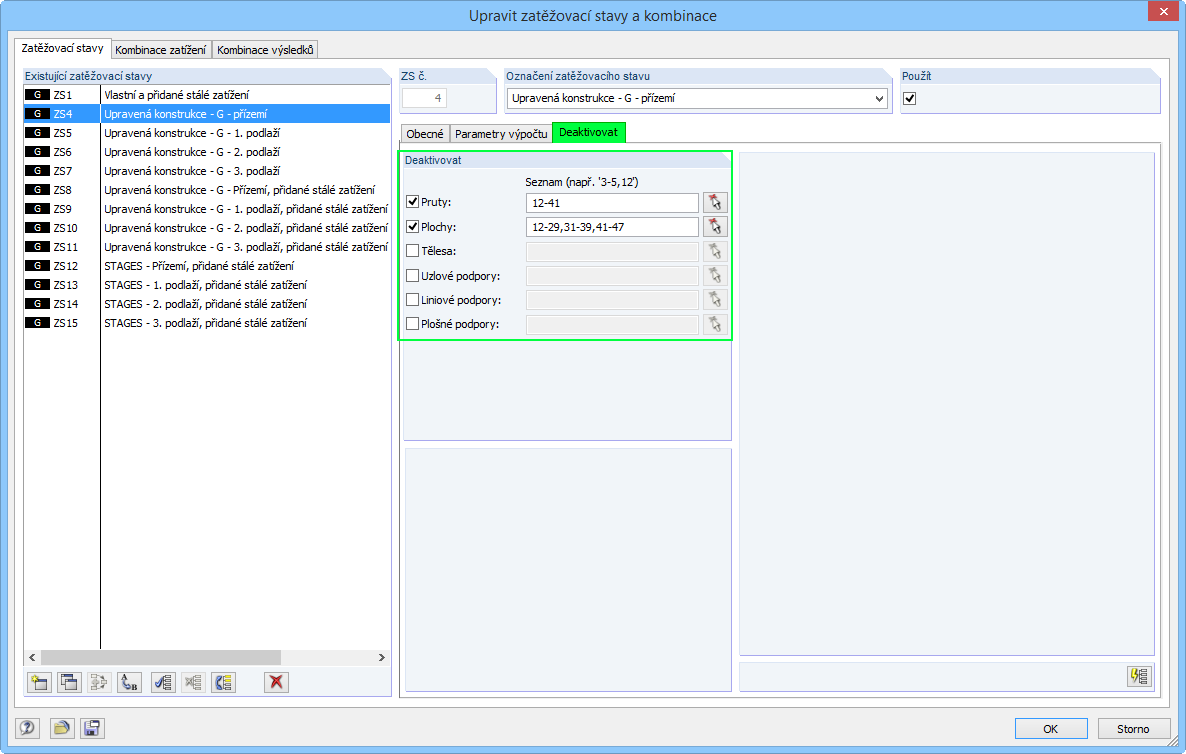Create a new load case icon

(x=39, y=682)
